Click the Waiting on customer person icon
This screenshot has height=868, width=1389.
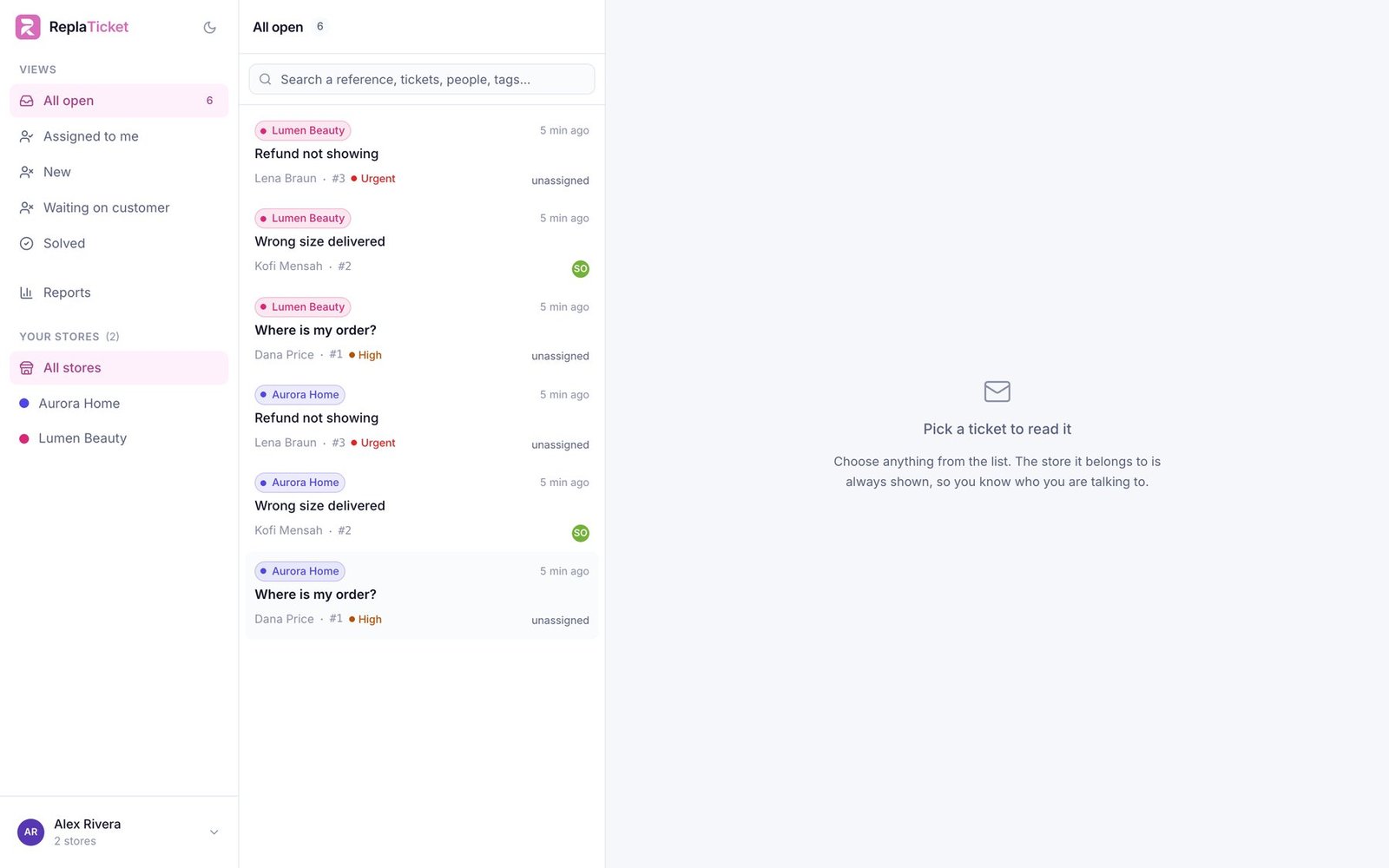(27, 207)
